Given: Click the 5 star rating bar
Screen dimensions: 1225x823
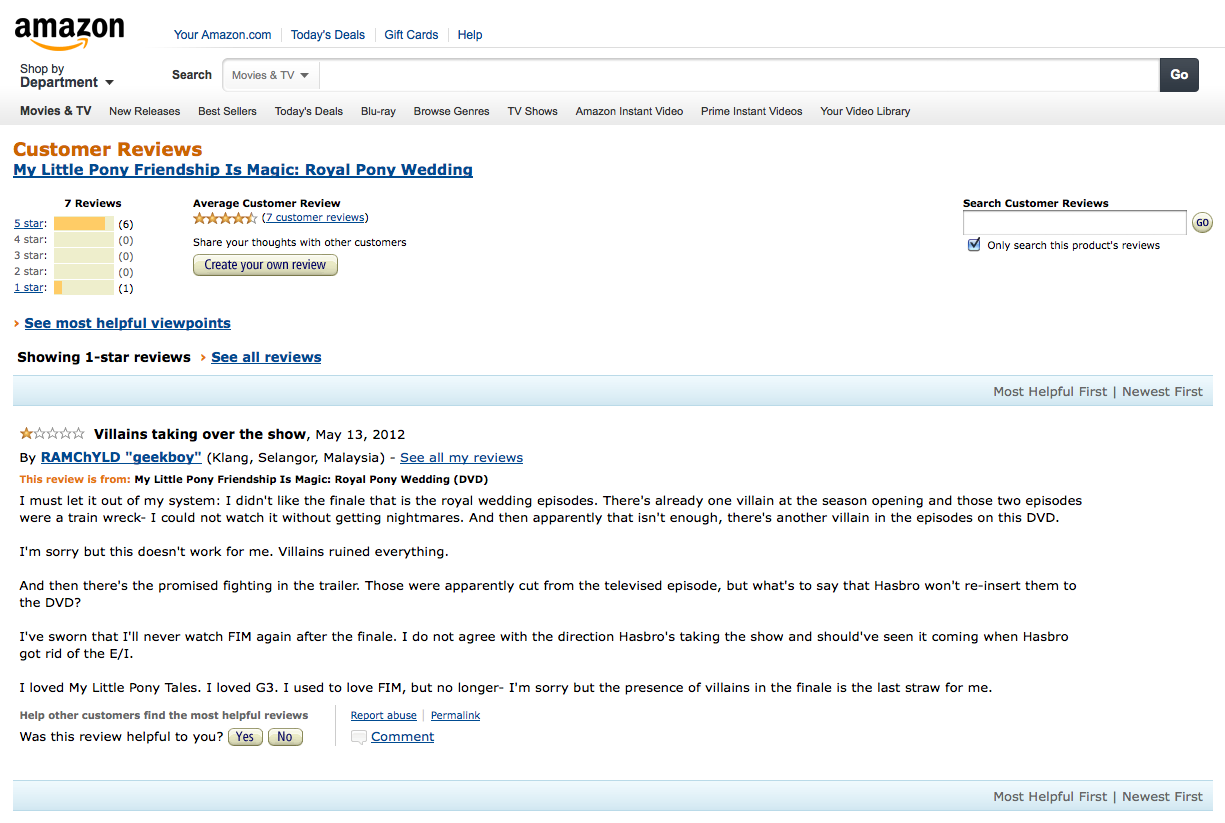Looking at the screenshot, I should coord(83,224).
